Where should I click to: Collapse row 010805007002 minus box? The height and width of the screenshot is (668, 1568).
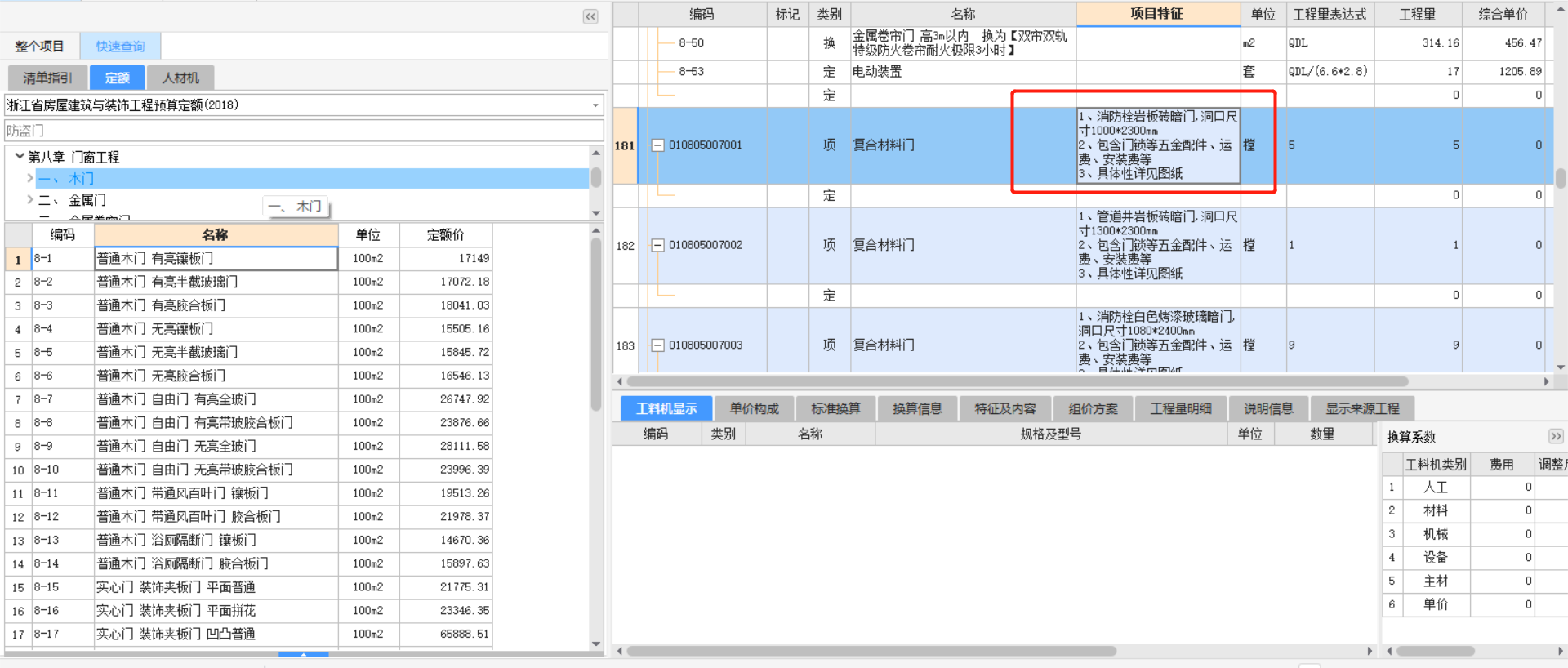[x=657, y=245]
